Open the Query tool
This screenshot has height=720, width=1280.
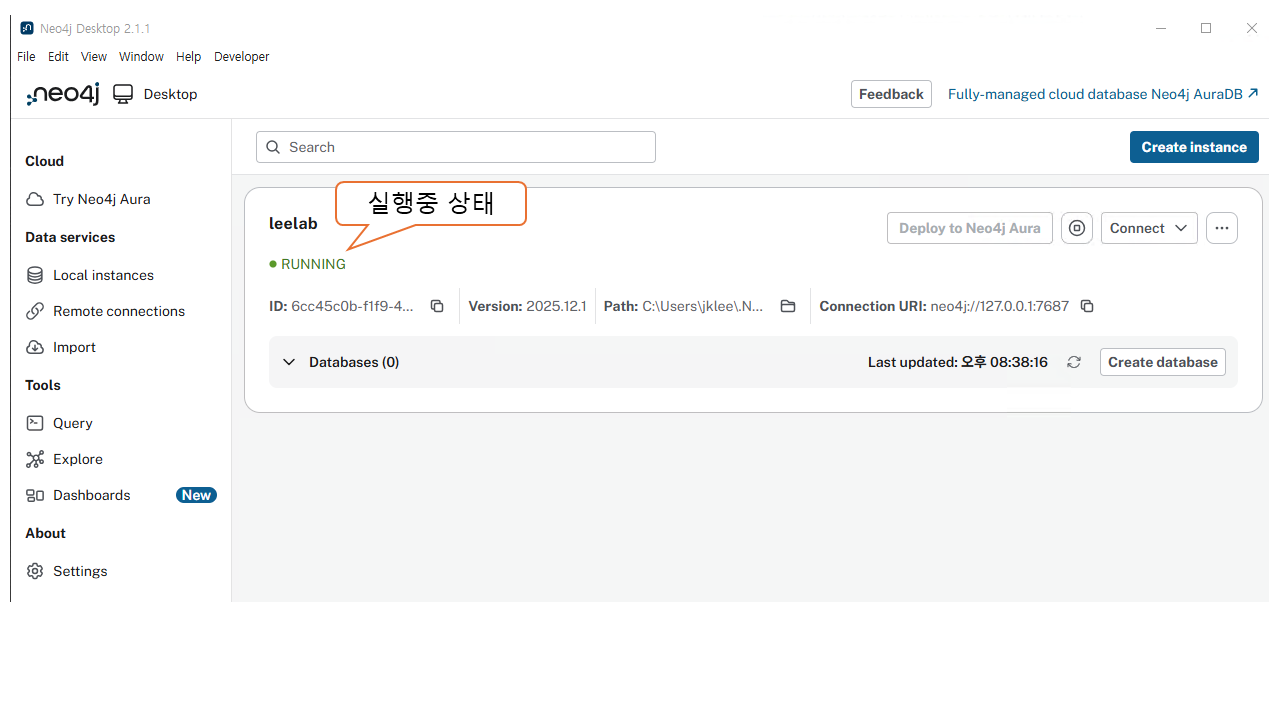pyautogui.click(x=73, y=423)
